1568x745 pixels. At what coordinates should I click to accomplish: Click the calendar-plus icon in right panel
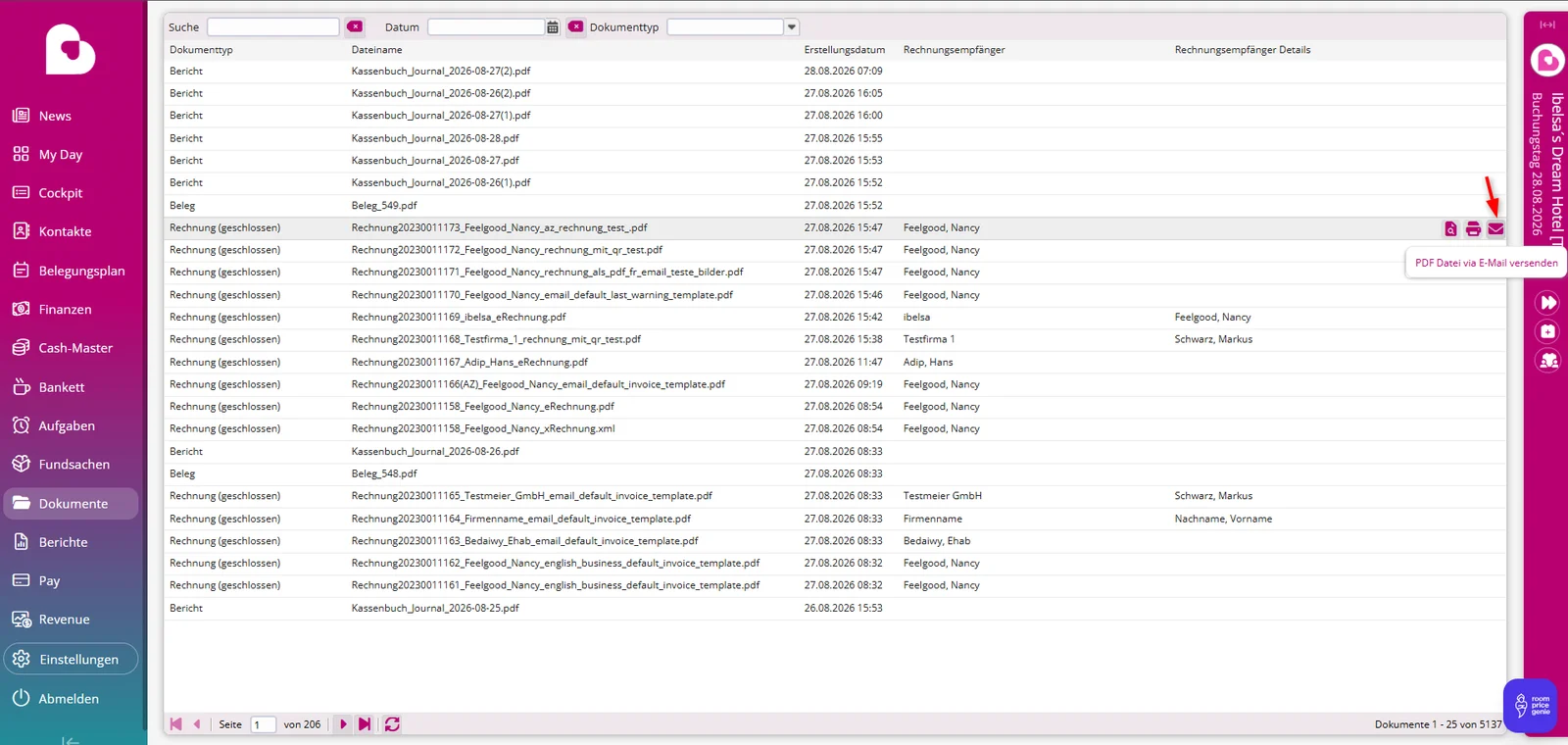pyautogui.click(x=1548, y=331)
